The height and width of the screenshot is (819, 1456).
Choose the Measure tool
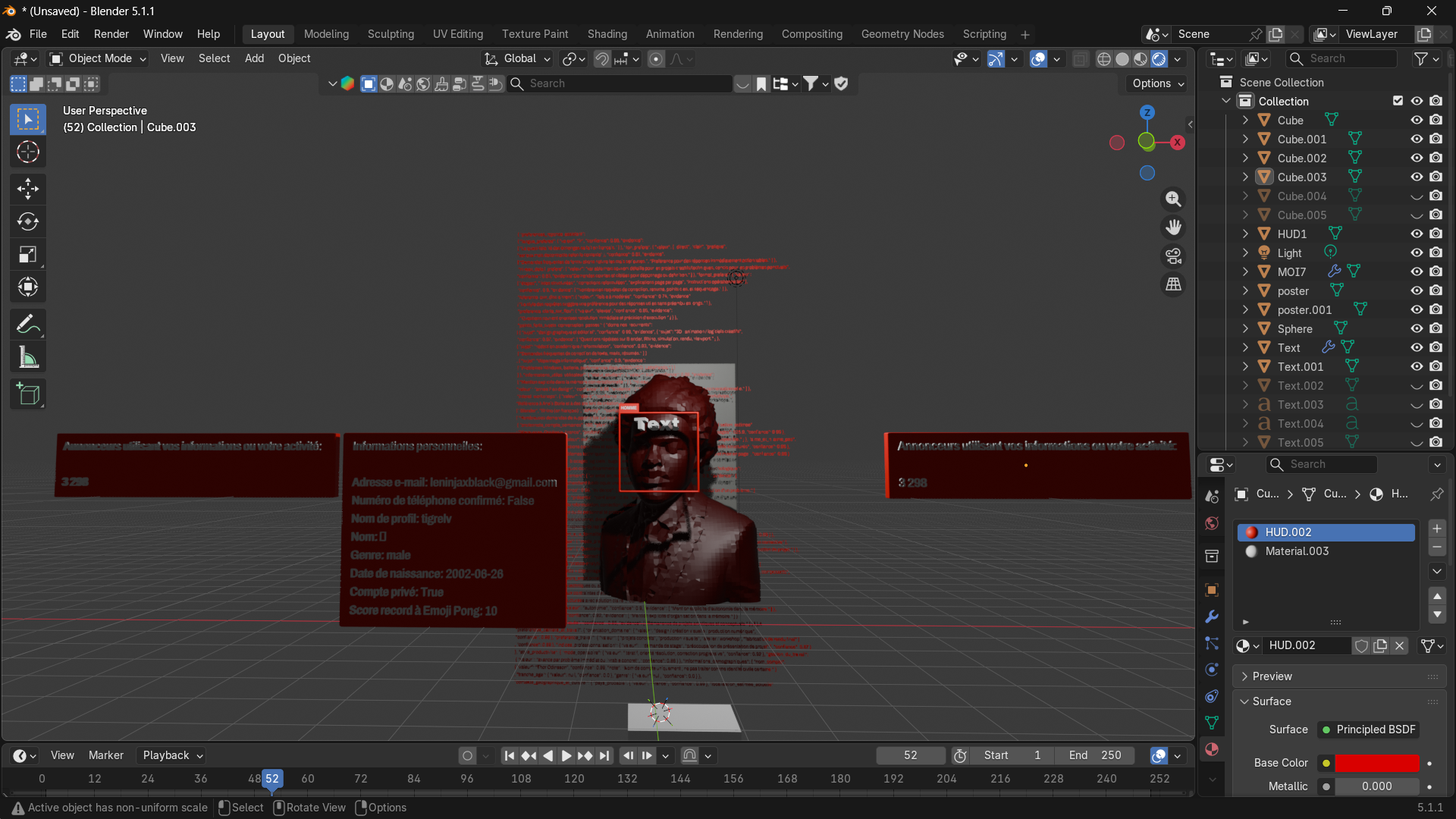tap(28, 358)
